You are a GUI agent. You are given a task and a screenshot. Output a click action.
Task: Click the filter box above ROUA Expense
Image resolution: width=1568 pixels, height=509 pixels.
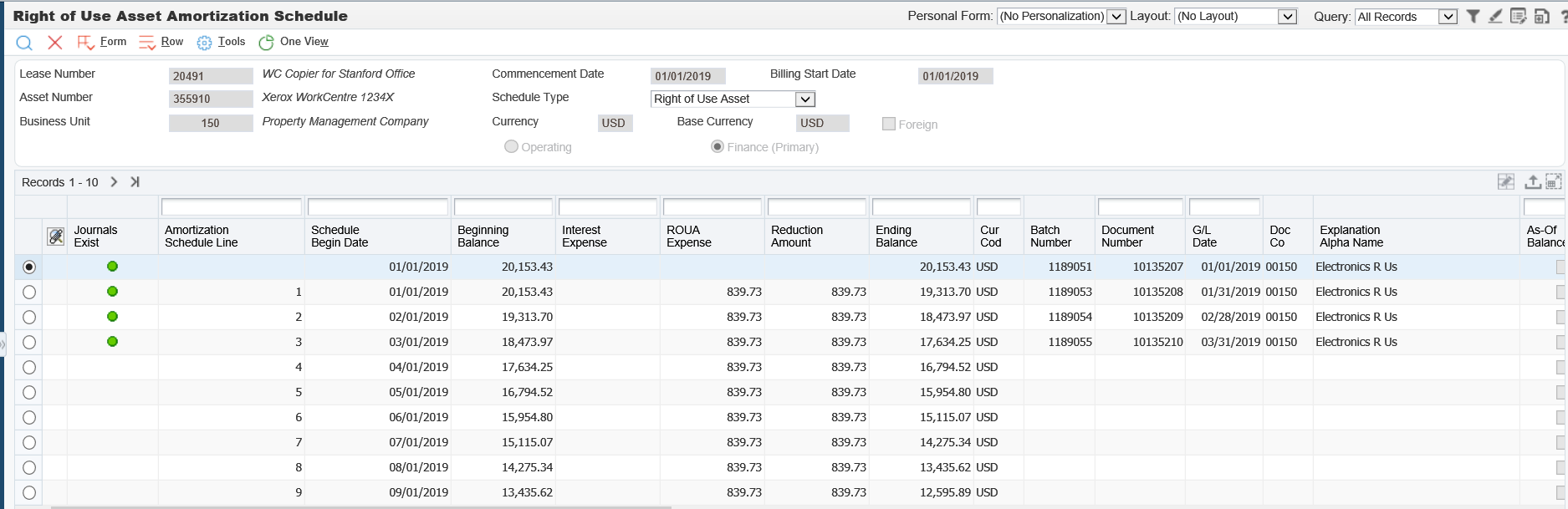pos(712,206)
